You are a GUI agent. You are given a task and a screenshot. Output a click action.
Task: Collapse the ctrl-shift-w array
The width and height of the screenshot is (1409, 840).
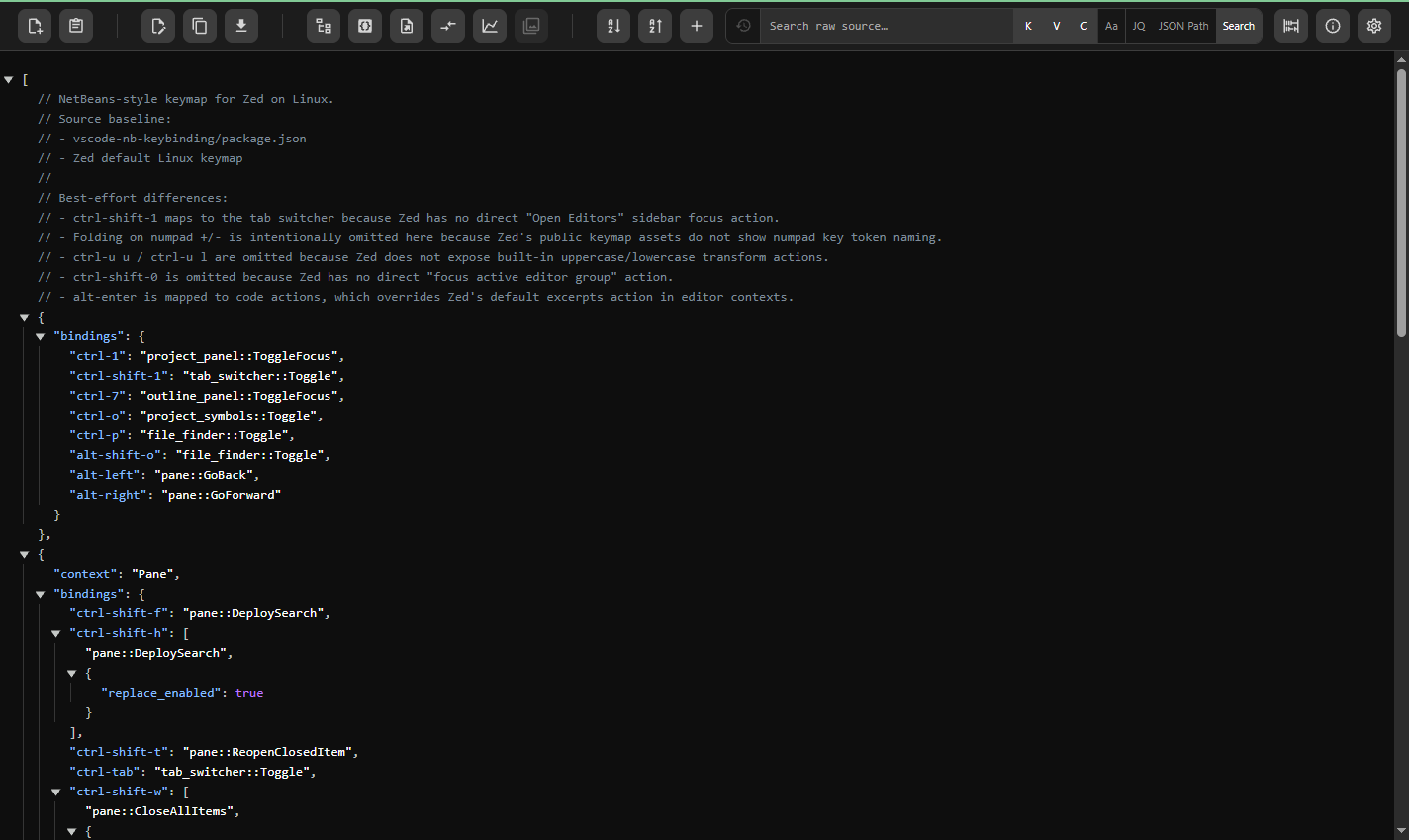(x=56, y=792)
